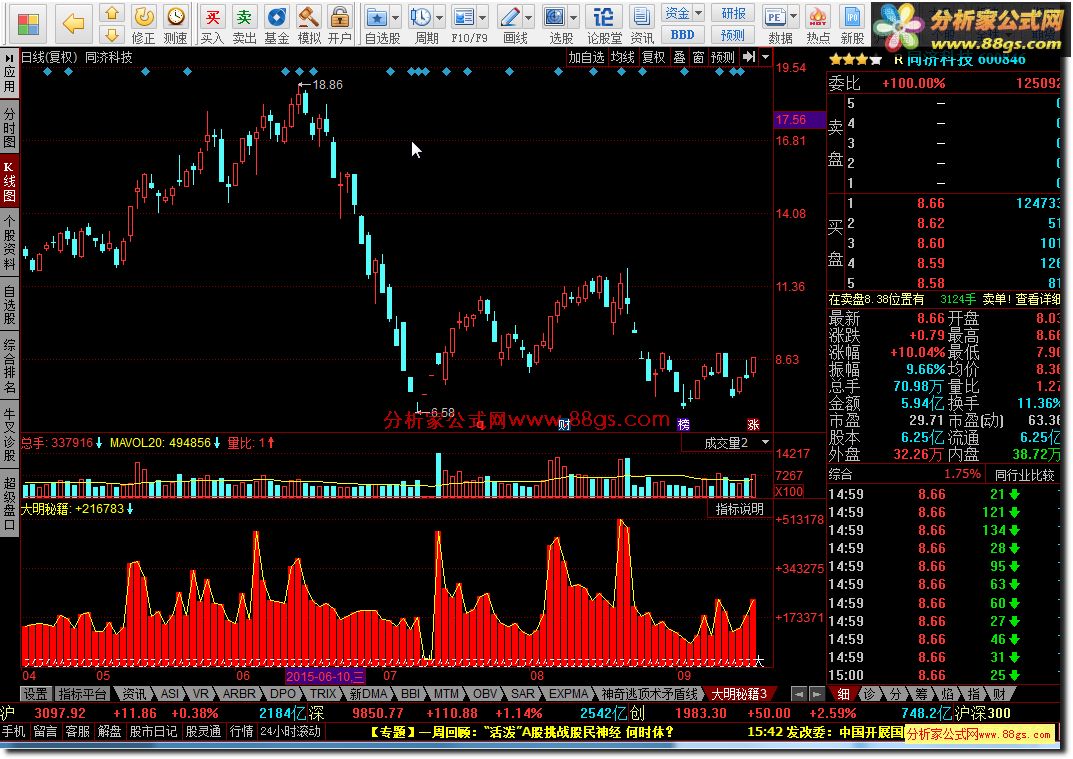Click the 研报 research report button
The height and width of the screenshot is (759, 1073).
pyautogui.click(x=733, y=13)
